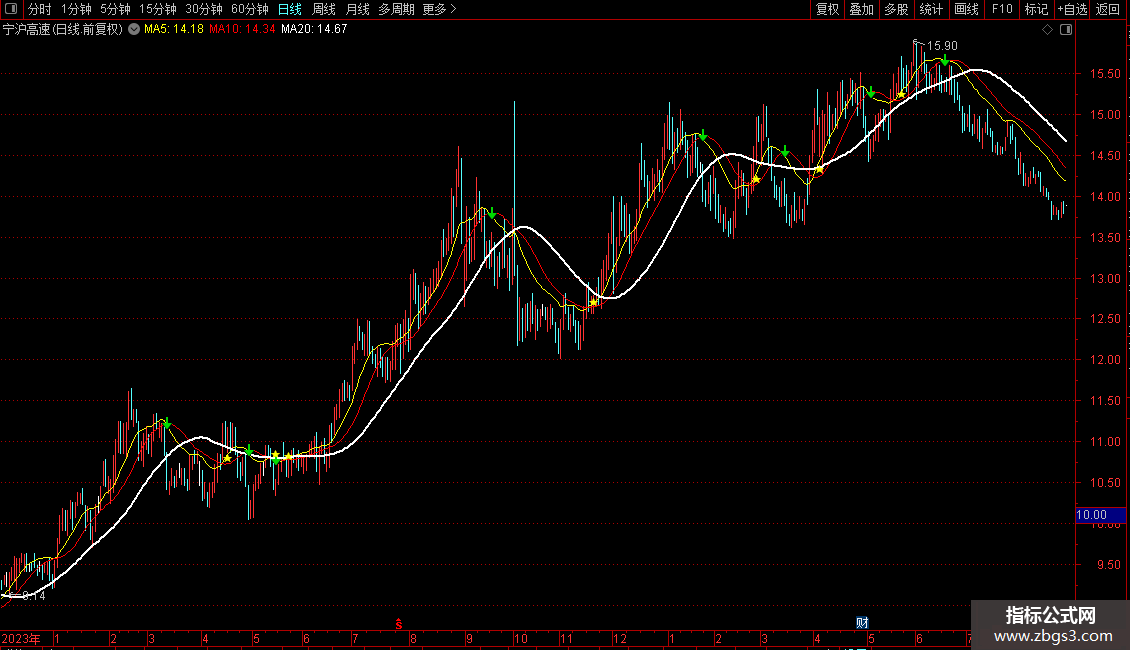Click the 9.50 price axis label
1130x650 pixels.
[1108, 565]
